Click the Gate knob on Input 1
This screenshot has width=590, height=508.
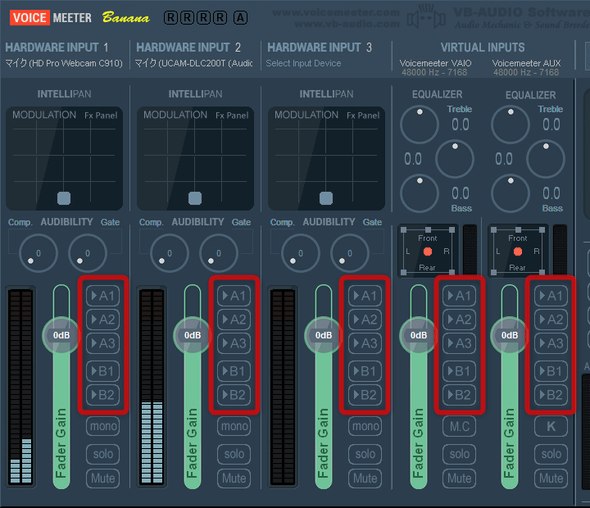pyautogui.click(x=87, y=253)
